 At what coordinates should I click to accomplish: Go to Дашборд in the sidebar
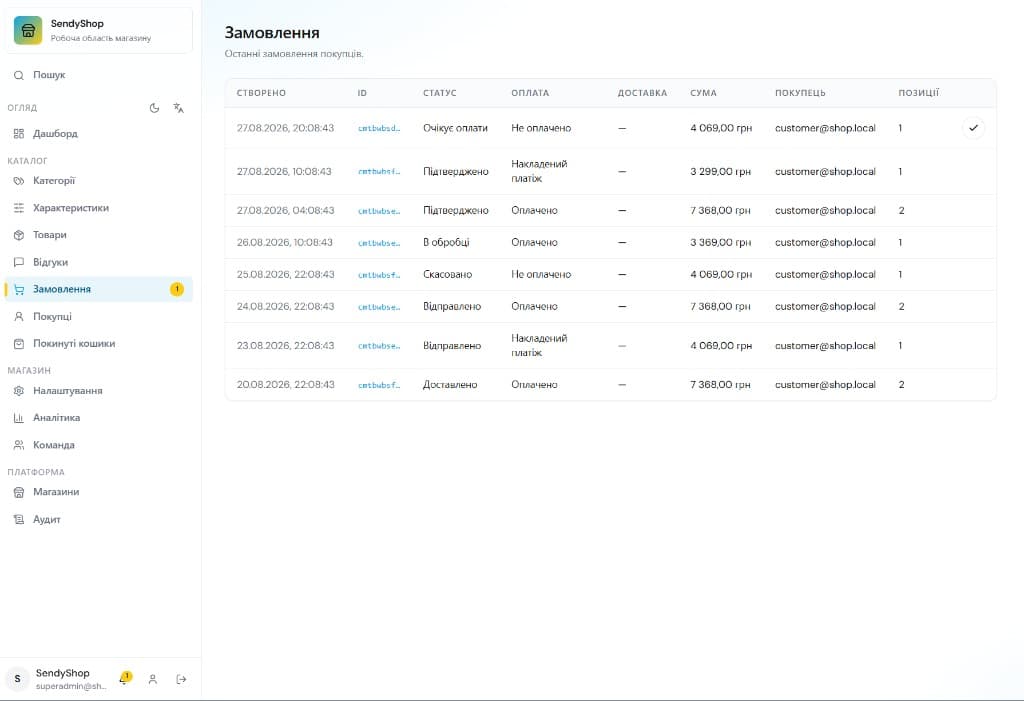tap(99, 134)
